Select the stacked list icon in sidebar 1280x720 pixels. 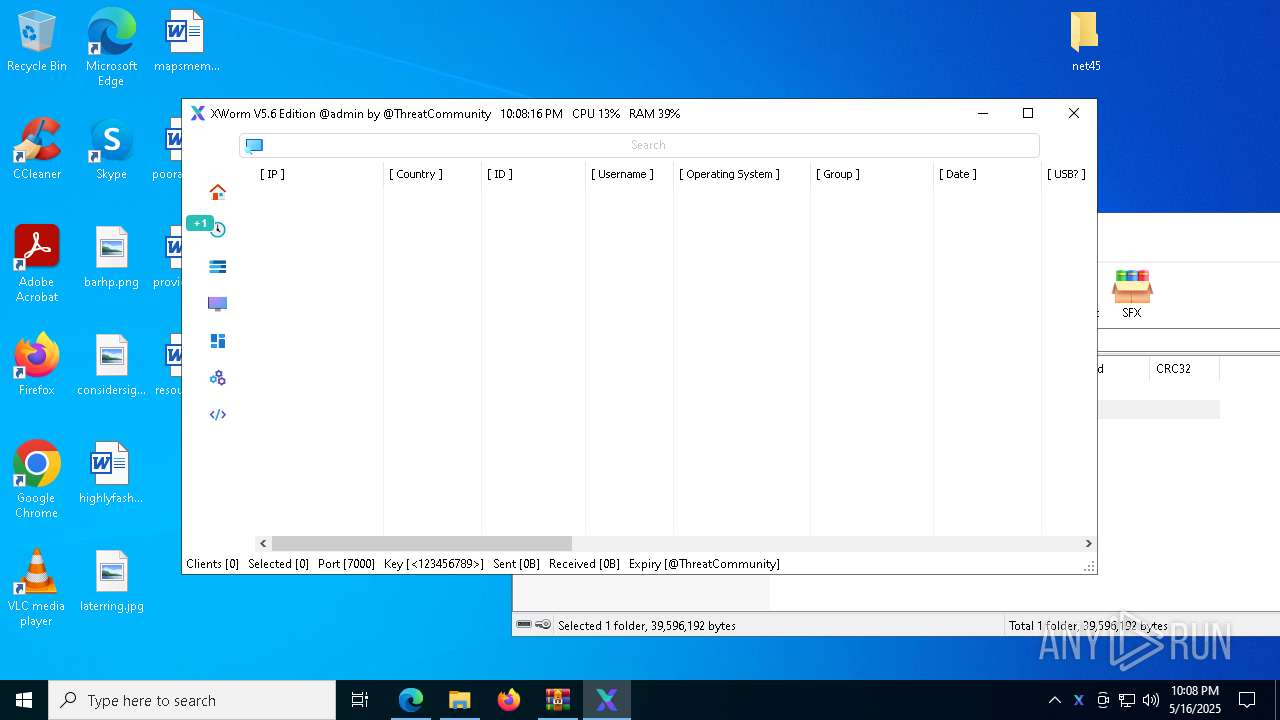[217, 267]
